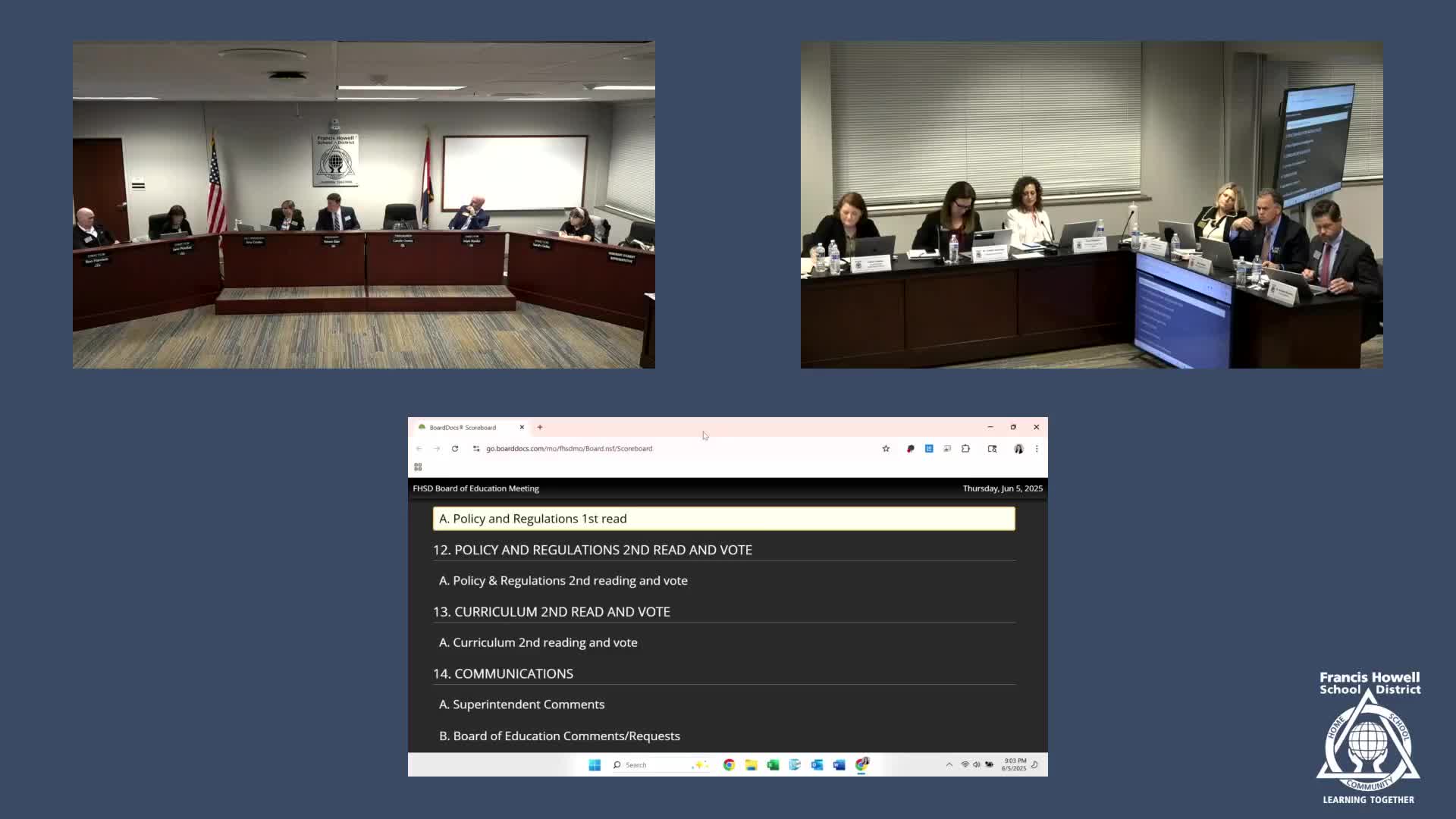Open Excel from the taskbar
1456x819 pixels.
point(773,764)
